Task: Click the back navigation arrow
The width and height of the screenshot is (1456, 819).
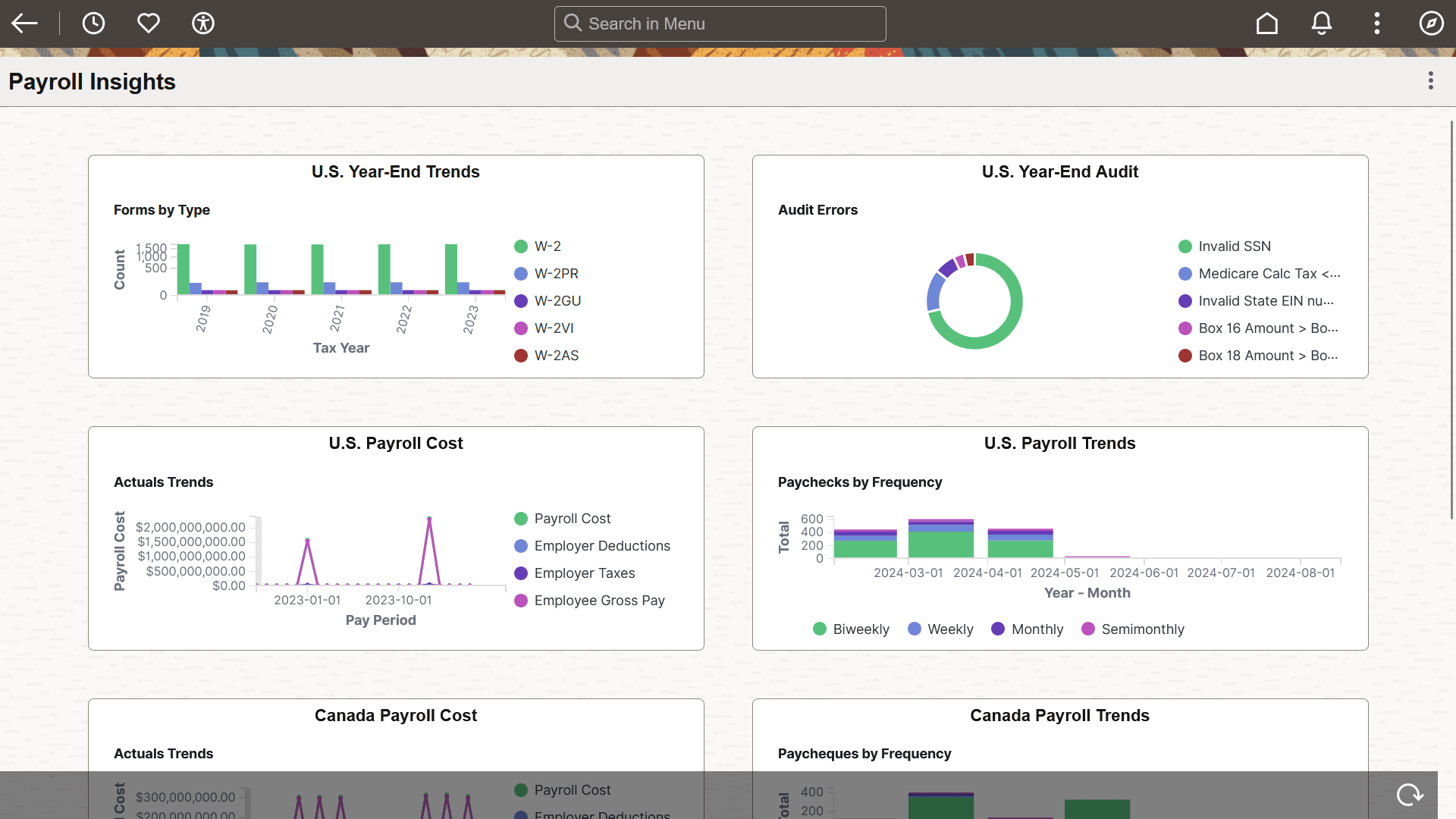Action: (x=25, y=23)
